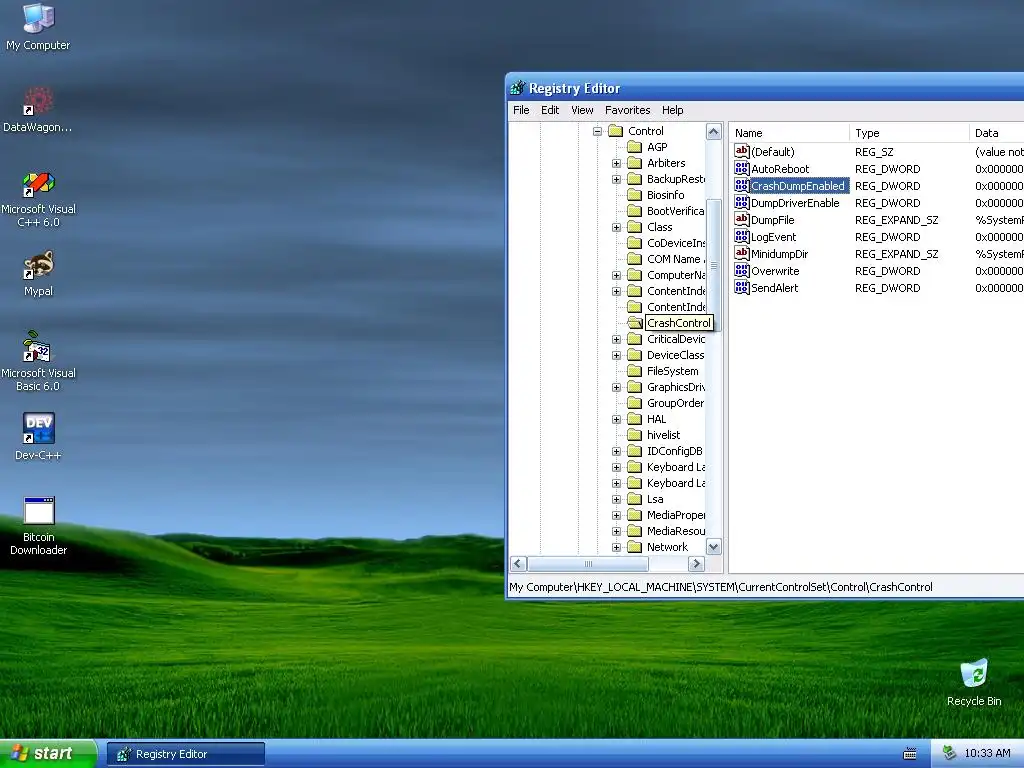The image size is (1024, 768).
Task: Click the Start button
Action: [x=48, y=754]
